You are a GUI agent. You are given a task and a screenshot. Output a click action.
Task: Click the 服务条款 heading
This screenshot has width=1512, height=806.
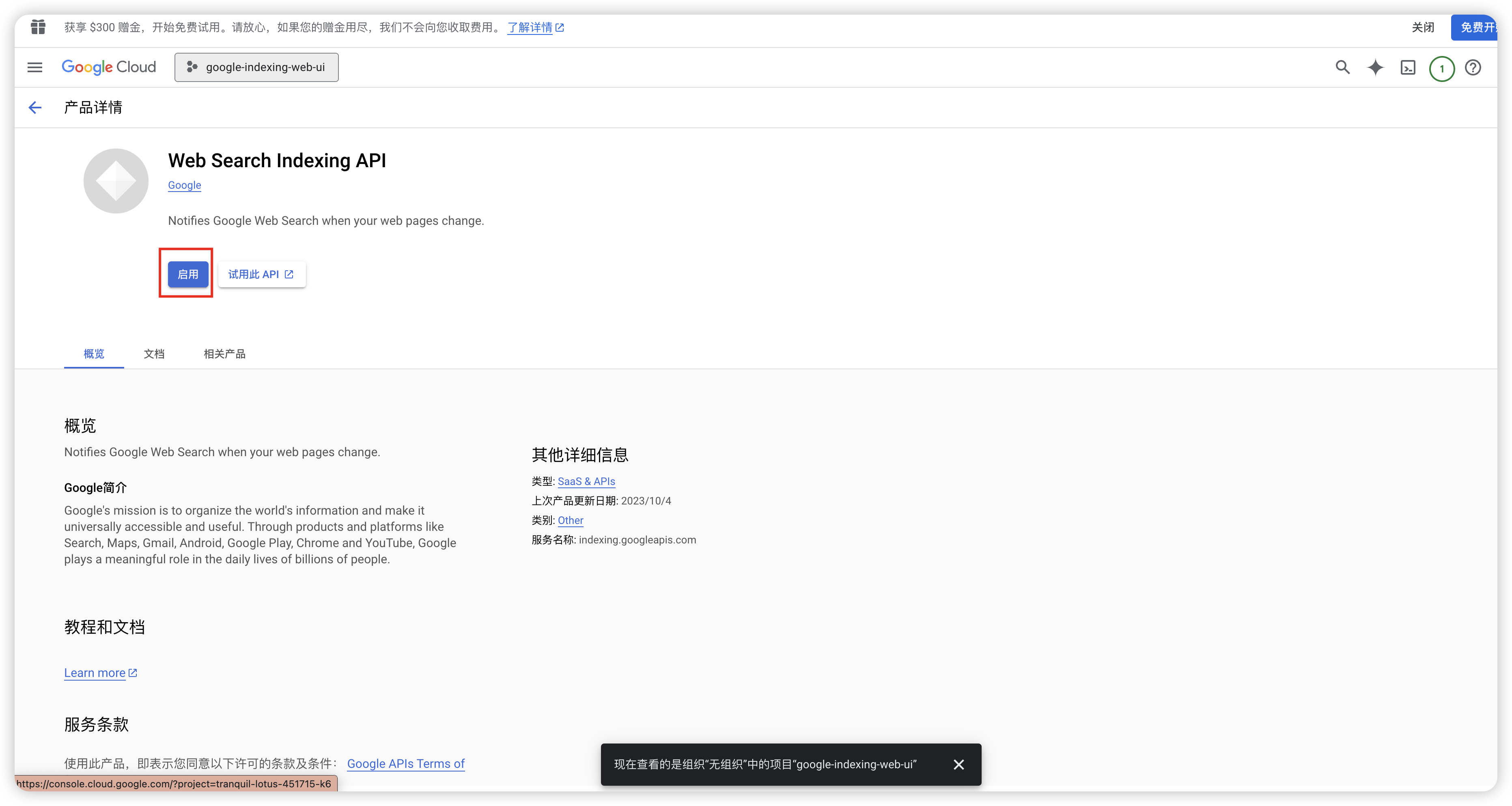click(x=96, y=724)
